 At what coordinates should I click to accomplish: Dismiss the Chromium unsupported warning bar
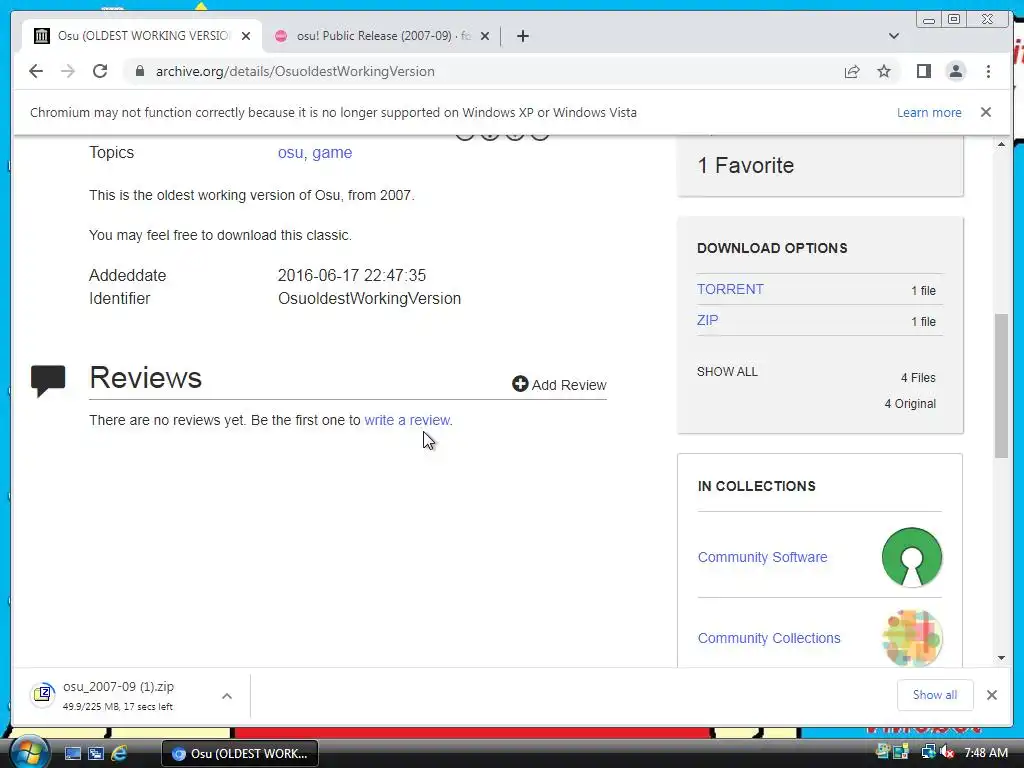[985, 112]
